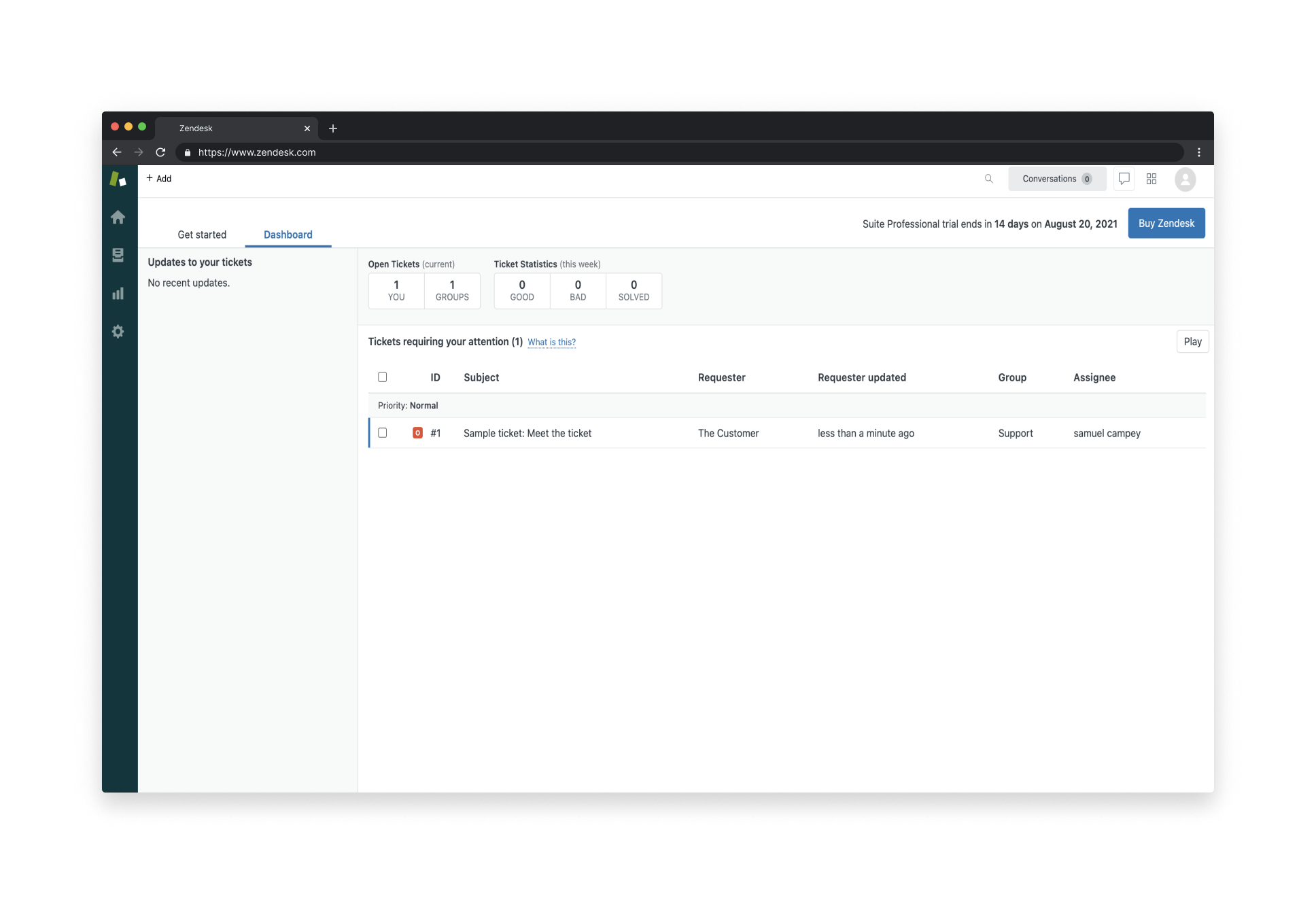1316x904 pixels.
Task: Click the GOOD ticket statistic
Action: tap(522, 291)
